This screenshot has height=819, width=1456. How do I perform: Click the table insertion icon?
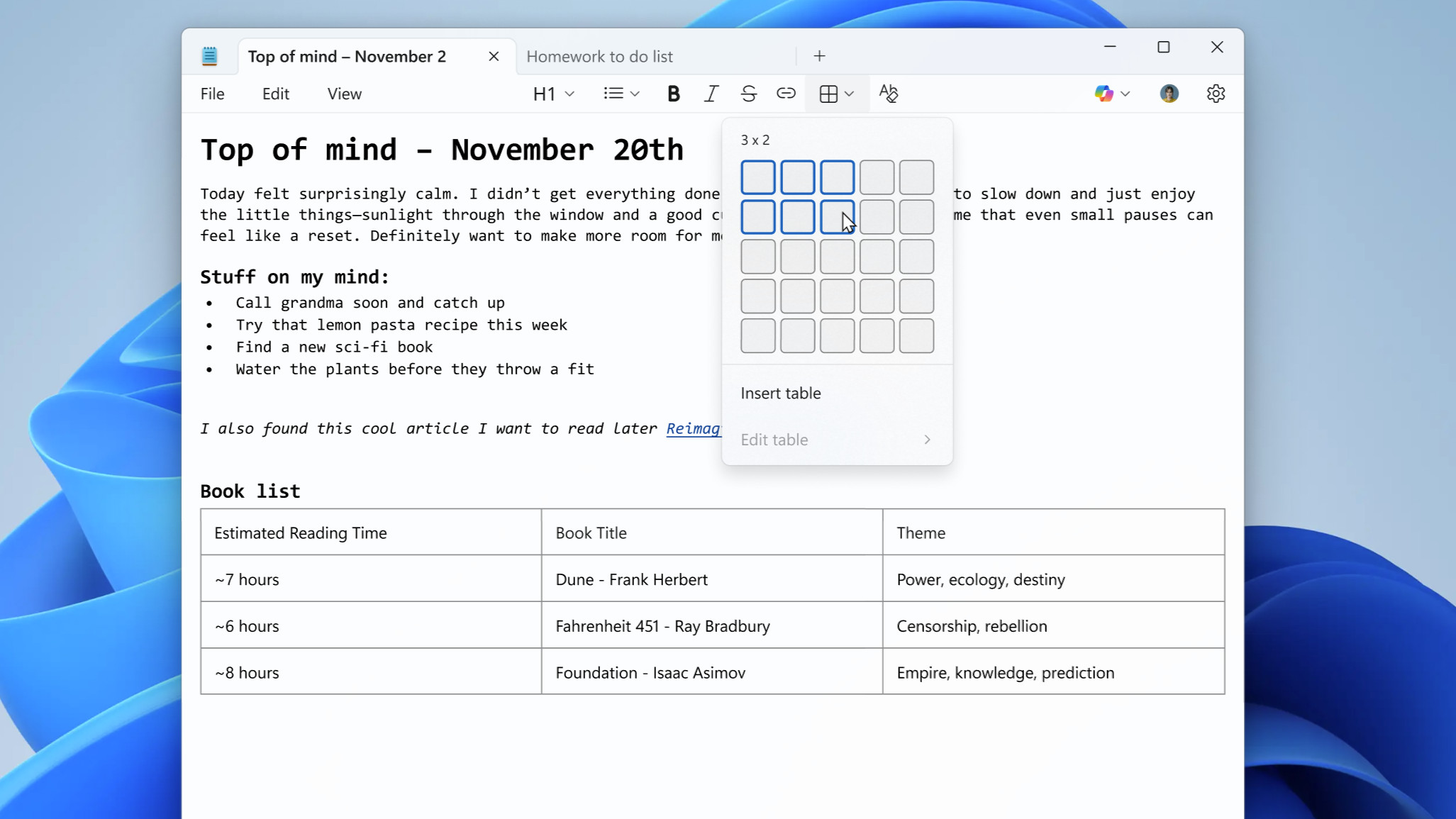[x=830, y=93]
